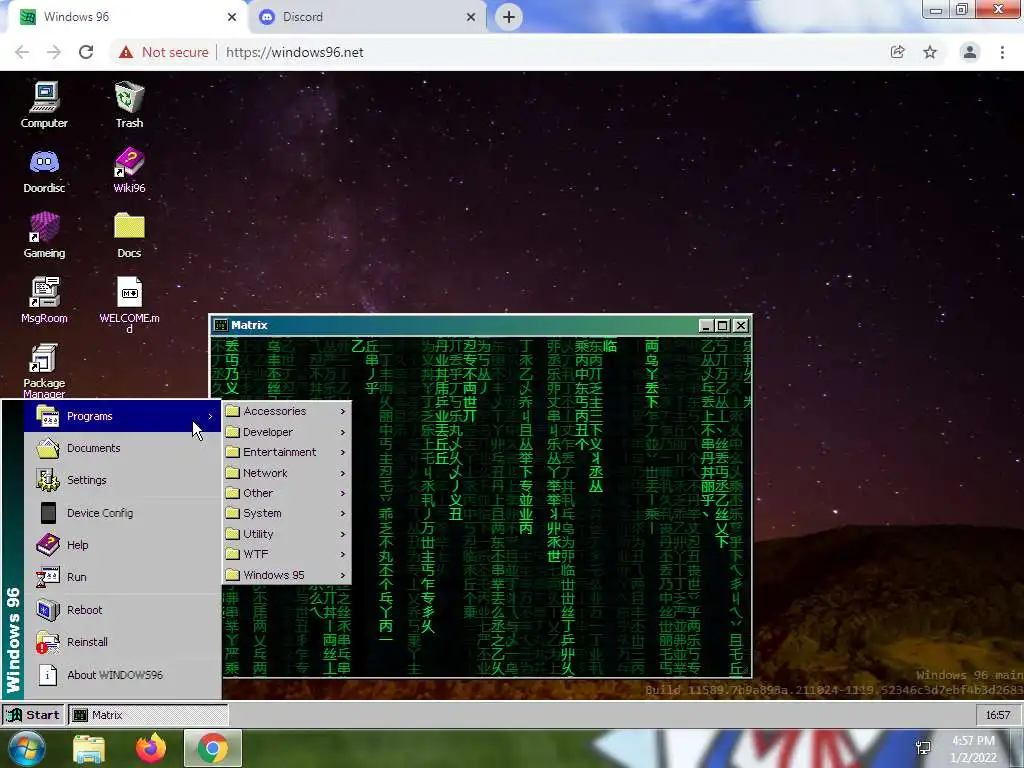The height and width of the screenshot is (768, 1024).
Task: Select the Windows 96 browser tab
Action: coord(128,17)
